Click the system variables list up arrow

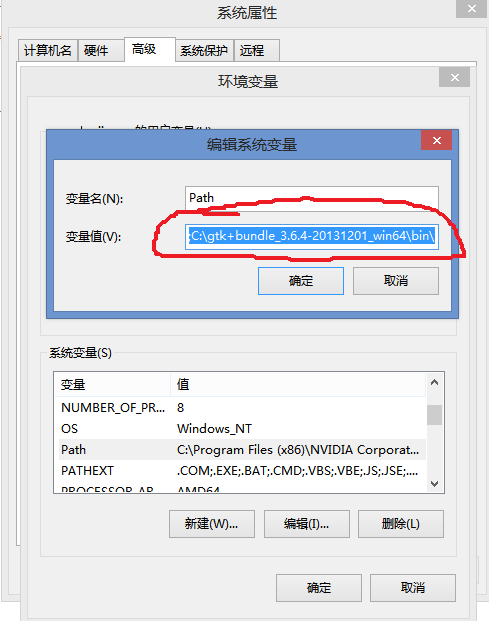[434, 382]
